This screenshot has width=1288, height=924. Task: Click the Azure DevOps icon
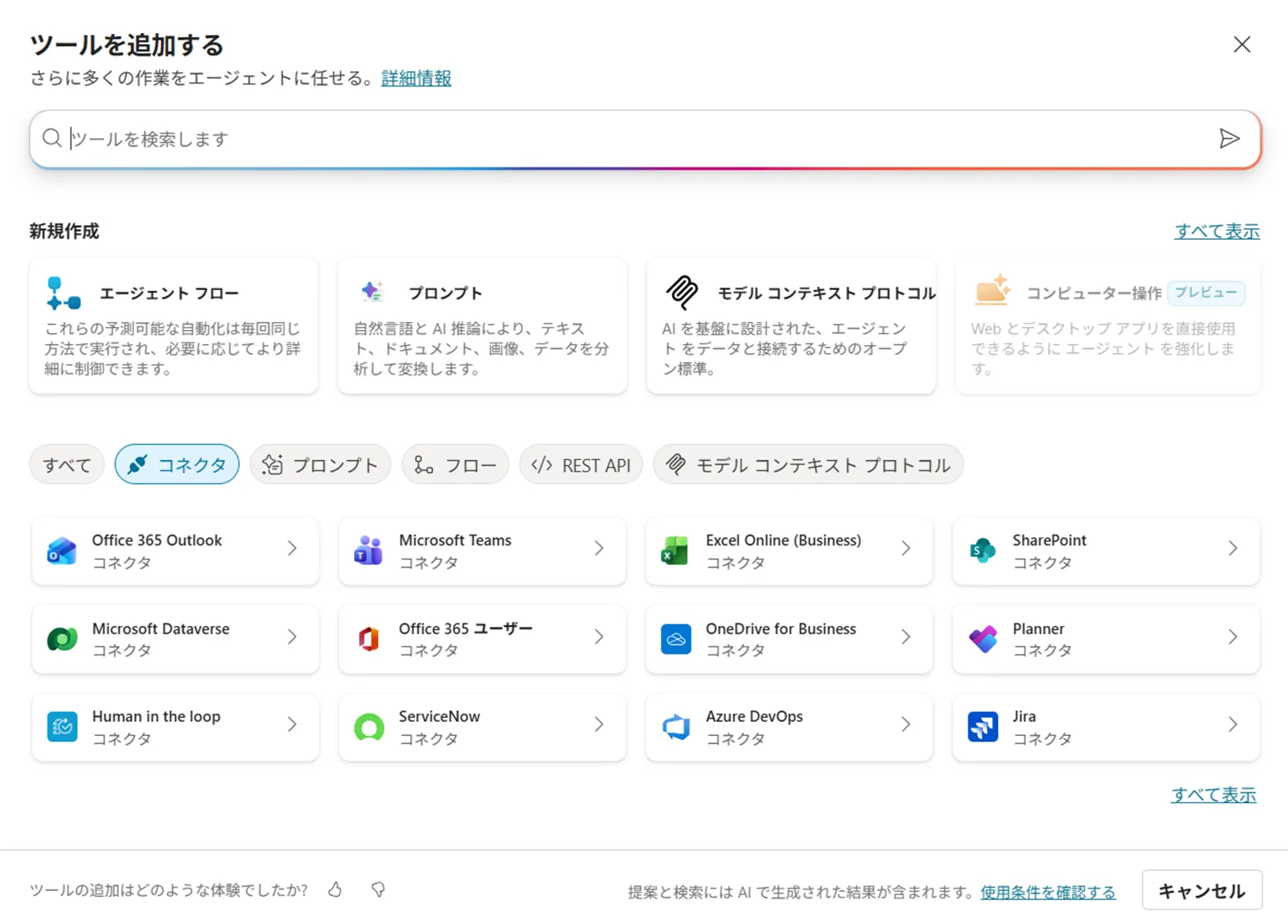(x=675, y=726)
